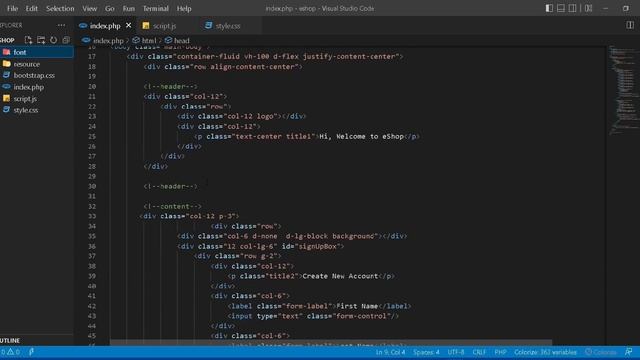The height and width of the screenshot is (360, 640).
Task: Click Colorize 363 variables status item
Action: (545, 352)
